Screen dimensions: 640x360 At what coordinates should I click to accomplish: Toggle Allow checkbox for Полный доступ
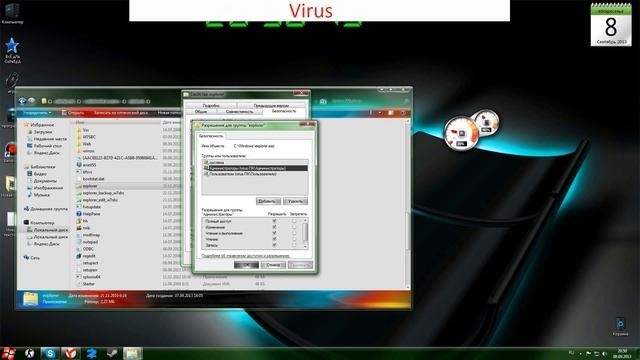274,221
